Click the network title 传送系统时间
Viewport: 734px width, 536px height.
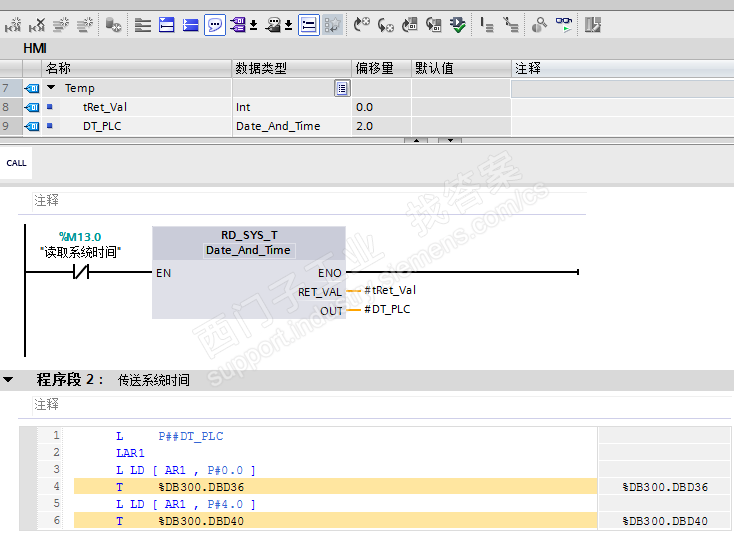pos(154,380)
